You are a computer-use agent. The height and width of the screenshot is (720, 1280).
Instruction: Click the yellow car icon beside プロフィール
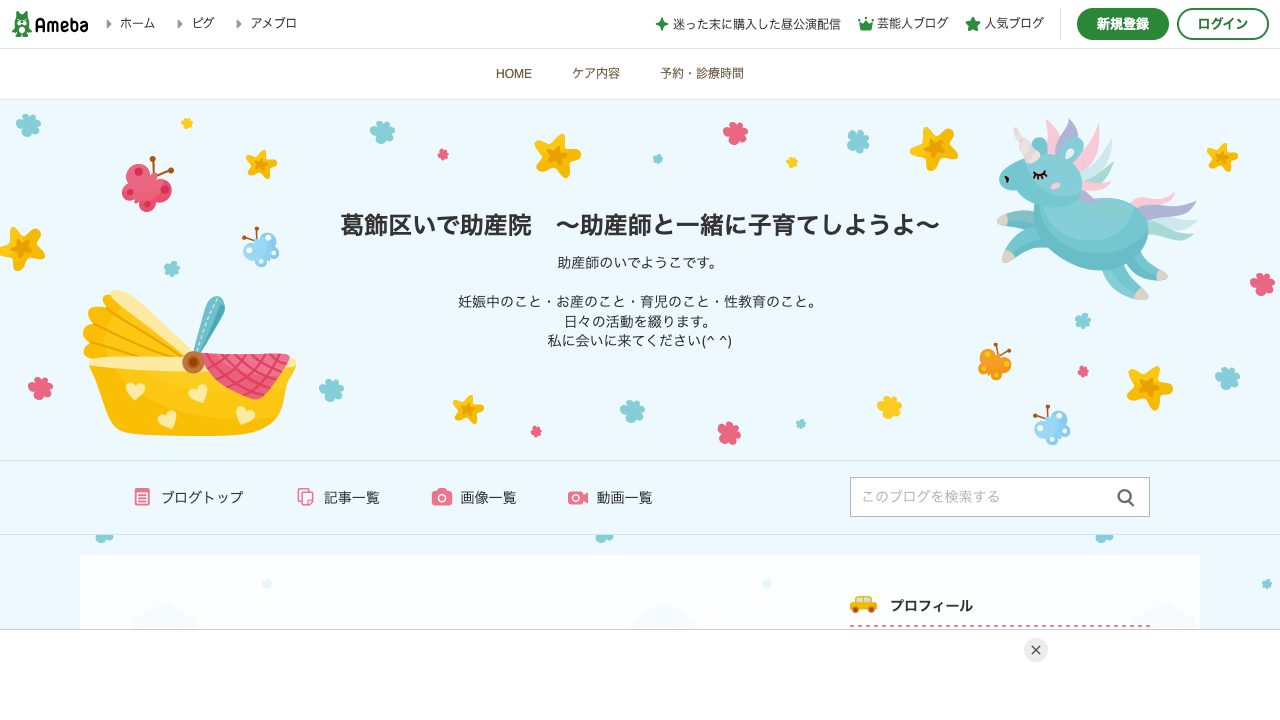[x=863, y=605]
